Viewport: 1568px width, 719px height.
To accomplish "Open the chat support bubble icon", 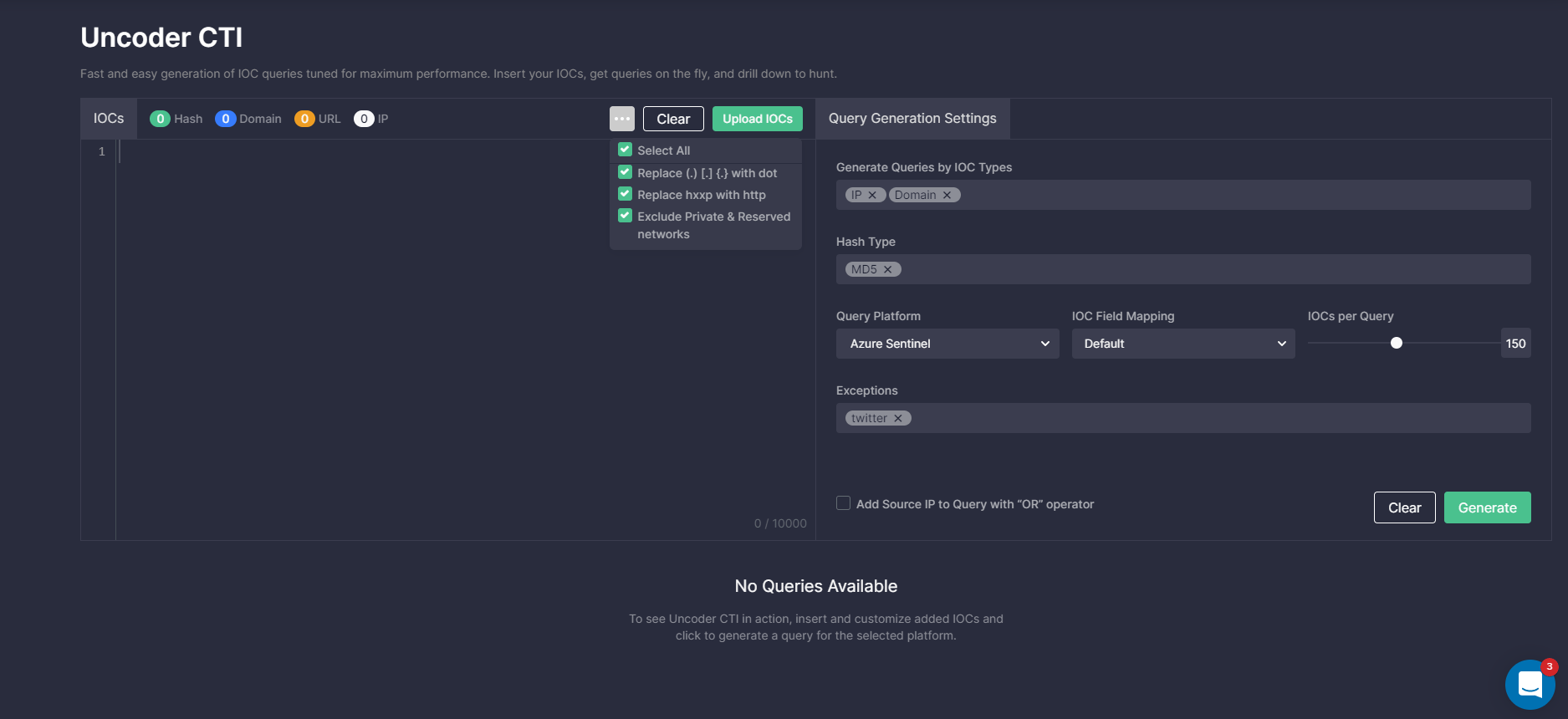I will 1530,685.
